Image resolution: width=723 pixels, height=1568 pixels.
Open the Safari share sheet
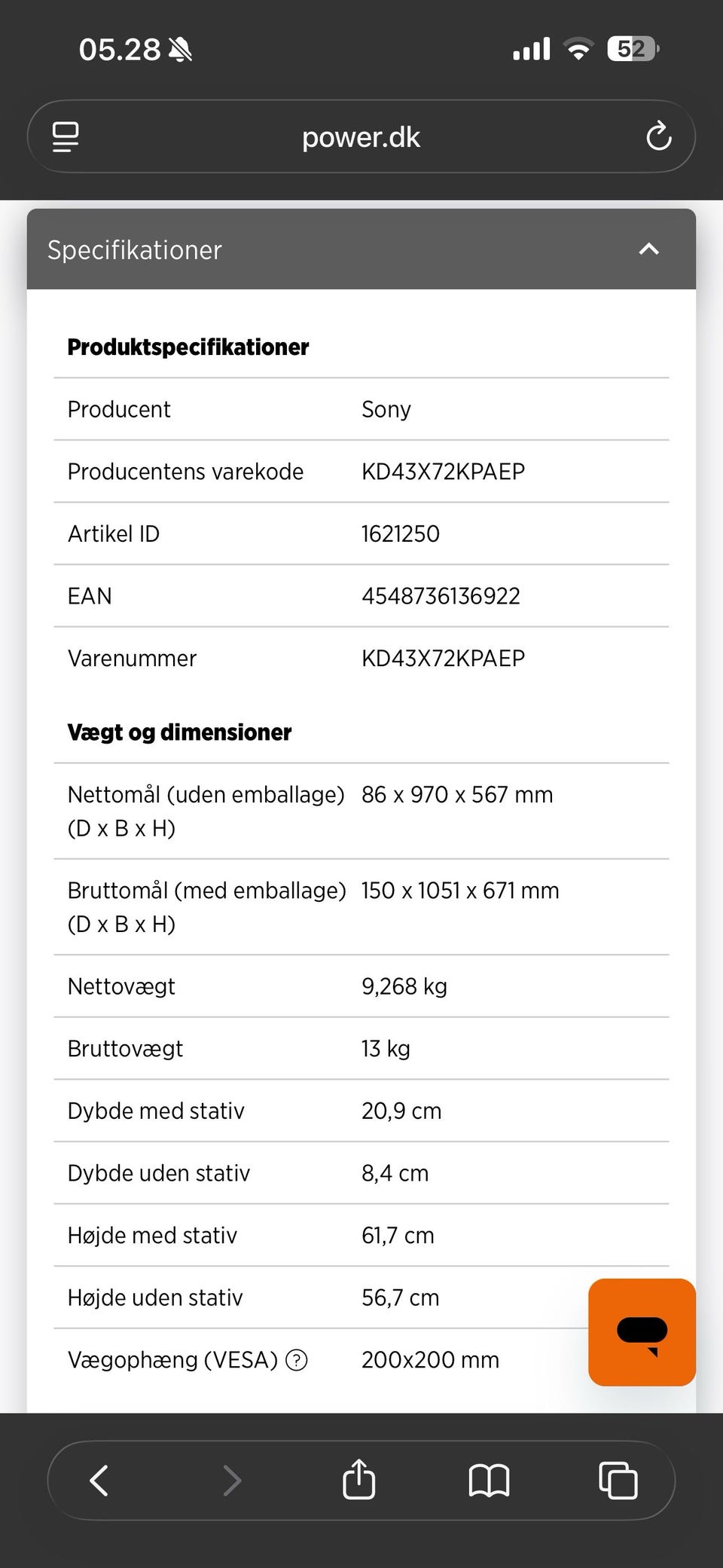[x=358, y=1480]
